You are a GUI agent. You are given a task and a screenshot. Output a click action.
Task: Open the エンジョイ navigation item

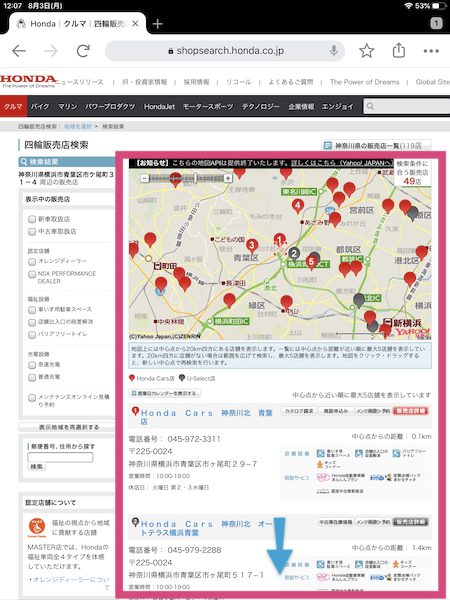pyautogui.click(x=338, y=106)
